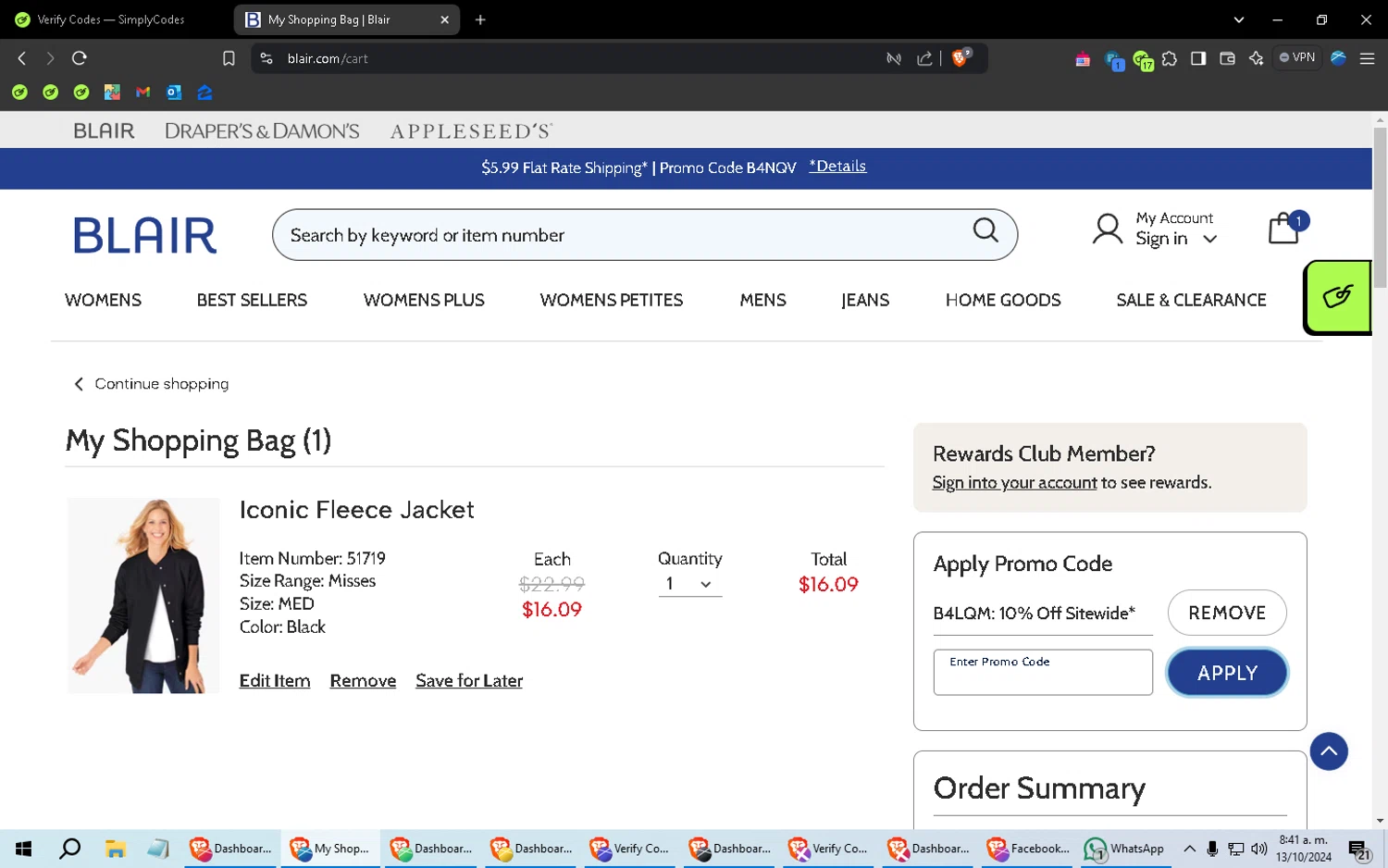Screen dimensions: 1388x868
Task: Switch to Verify Codes SimplyCodes tab
Action: pyautogui.click(x=113, y=19)
